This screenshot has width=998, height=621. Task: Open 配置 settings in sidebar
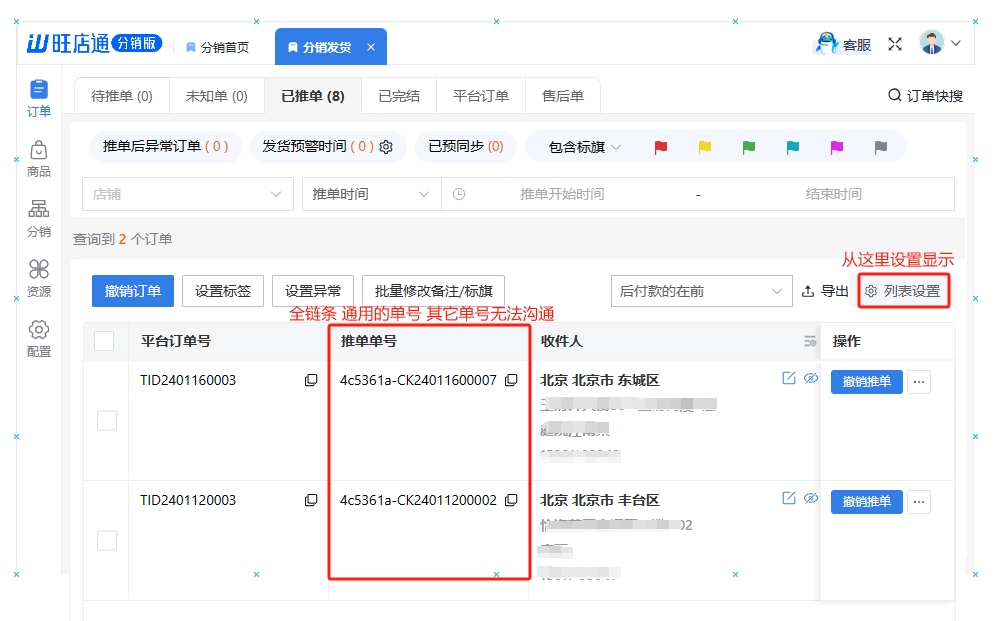38,338
